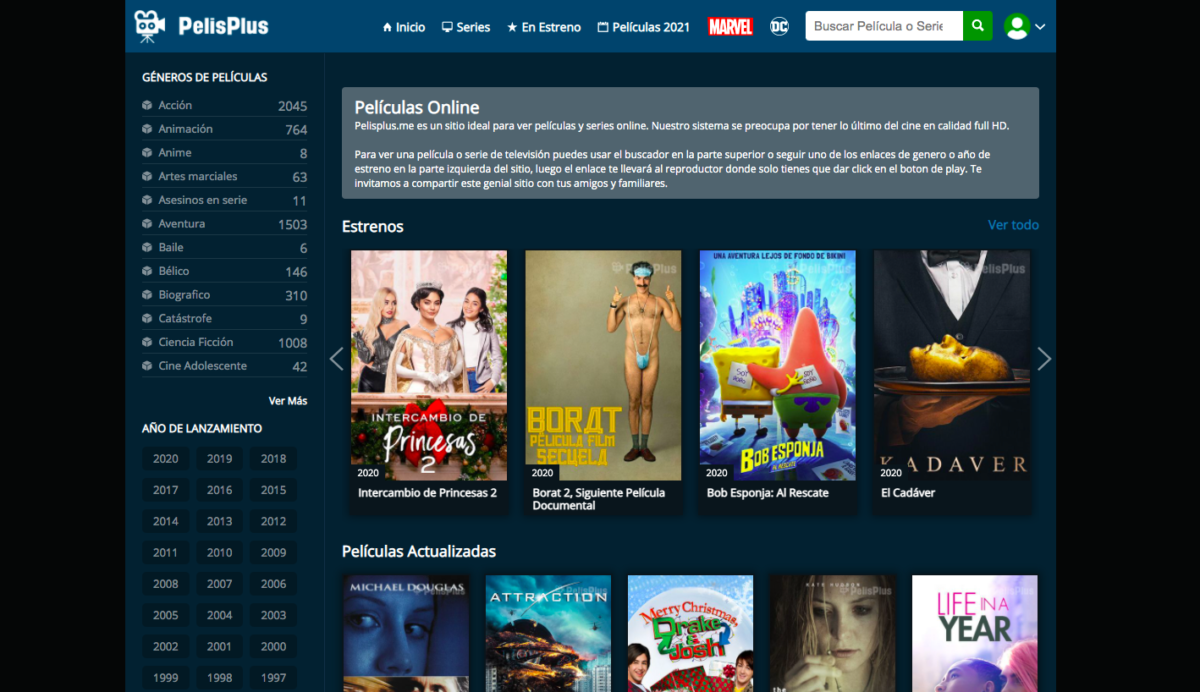Open the Ciencia Ficción genre
Viewport: 1200px width, 692px height.
pos(196,342)
